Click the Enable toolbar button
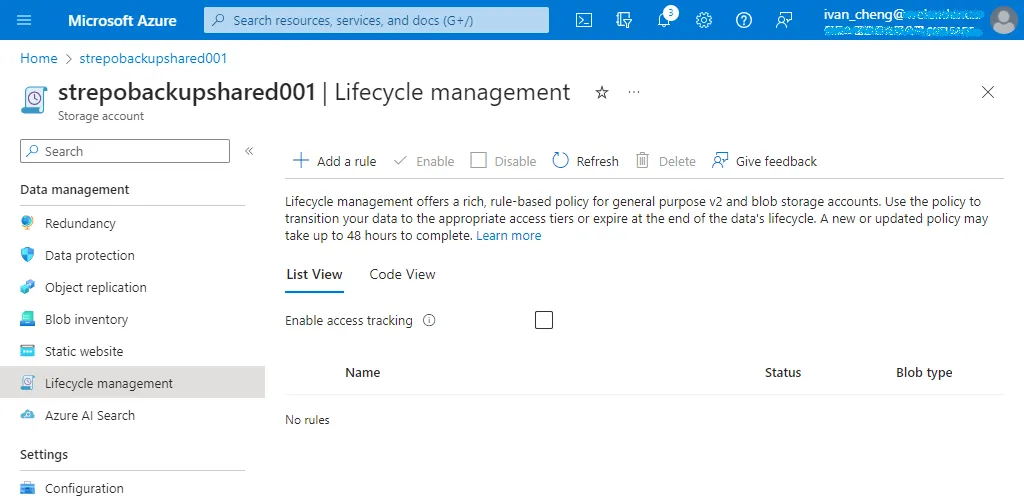The width and height of the screenshot is (1024, 499). click(x=424, y=161)
